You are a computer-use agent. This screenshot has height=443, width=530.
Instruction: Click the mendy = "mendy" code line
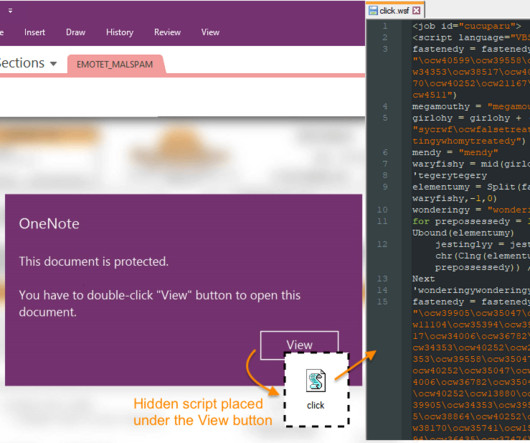pos(455,152)
